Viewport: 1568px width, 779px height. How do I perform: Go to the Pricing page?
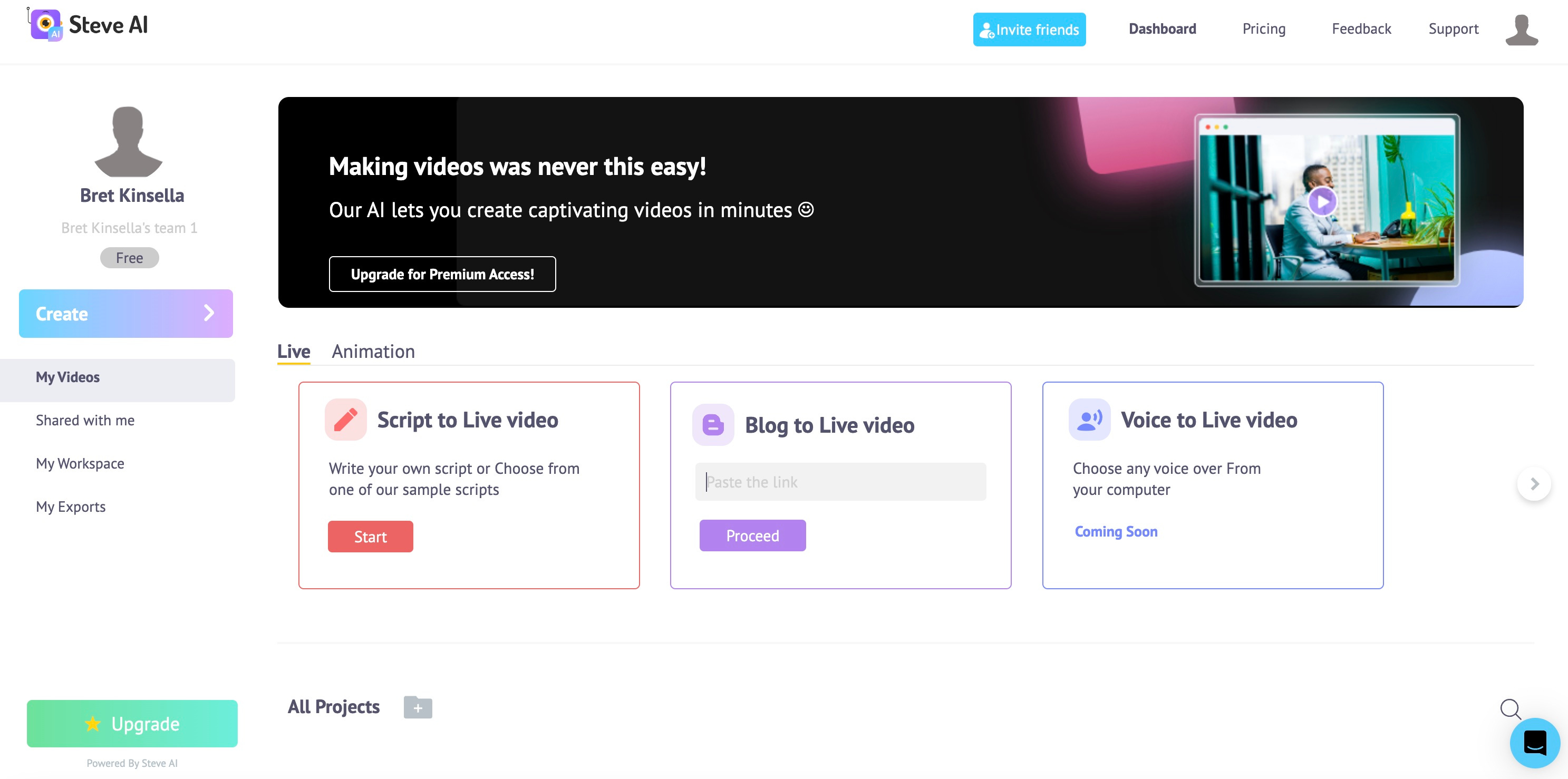point(1264,29)
